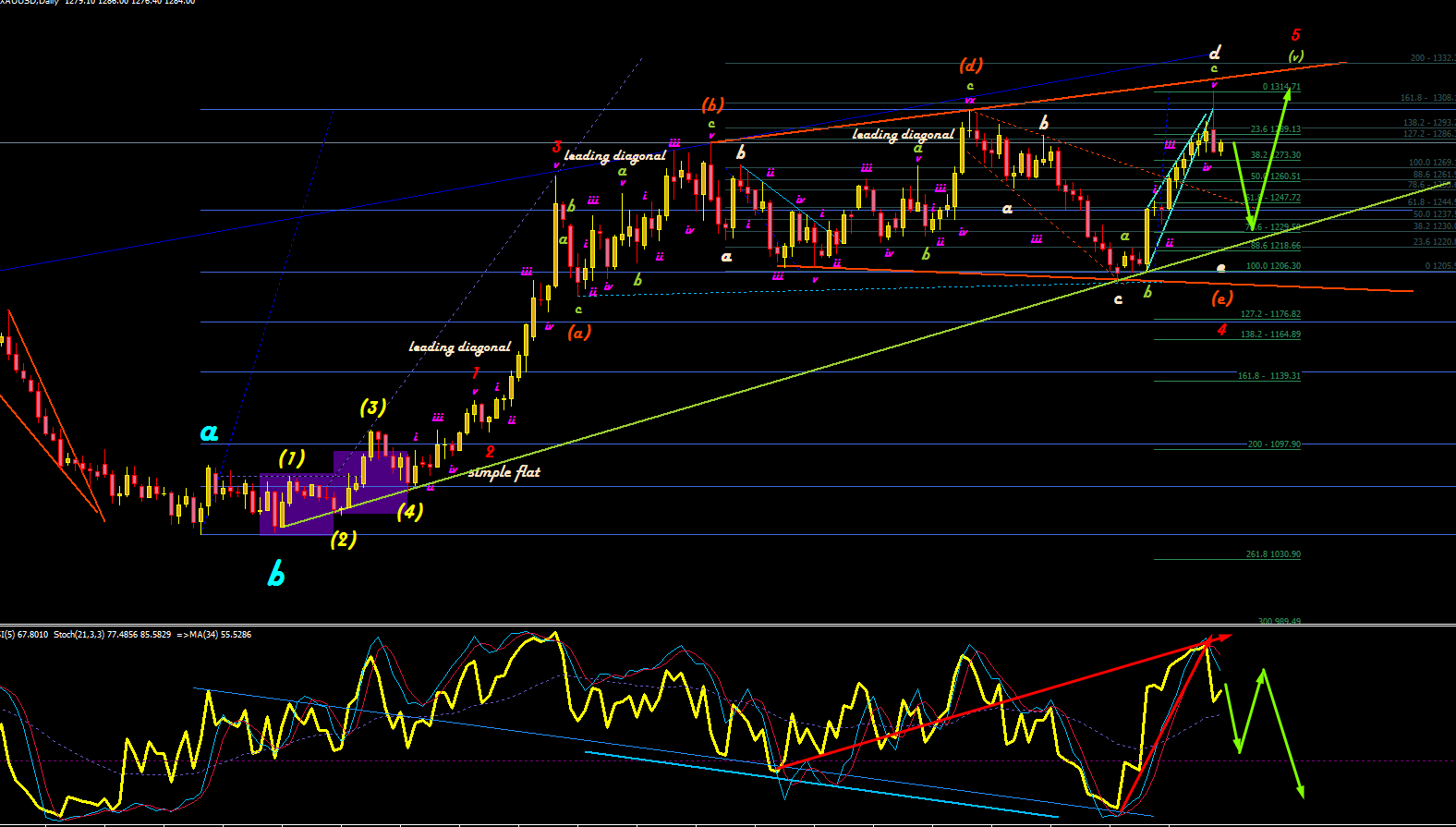Click the large cyan 'b' wave label
1456x827 pixels.
275,573
